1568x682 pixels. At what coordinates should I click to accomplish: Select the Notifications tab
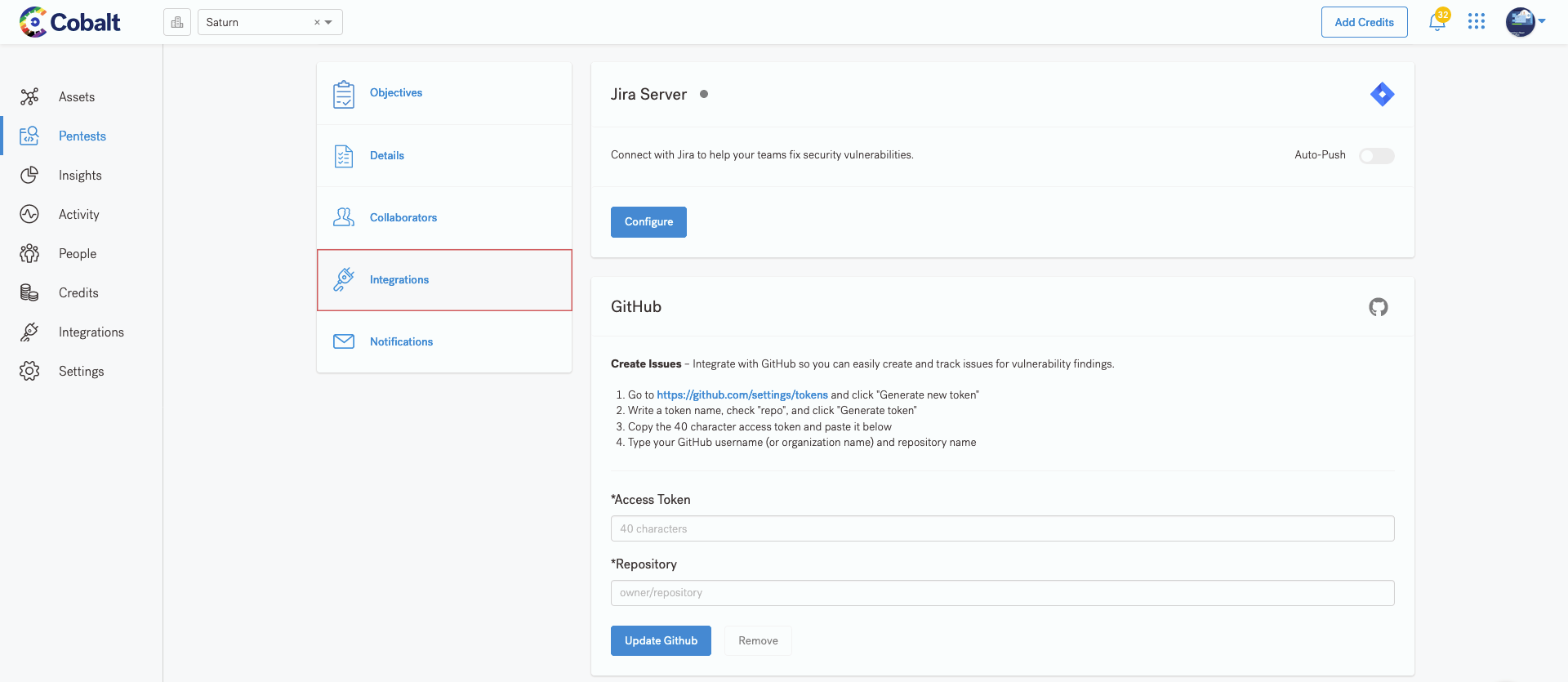[x=401, y=342]
